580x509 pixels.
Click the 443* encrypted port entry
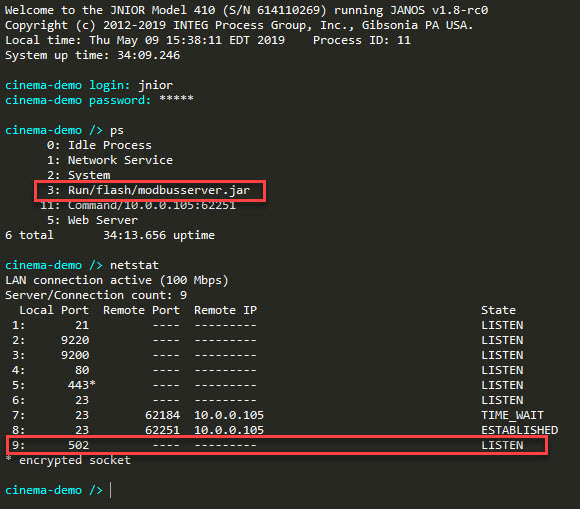click(82, 385)
